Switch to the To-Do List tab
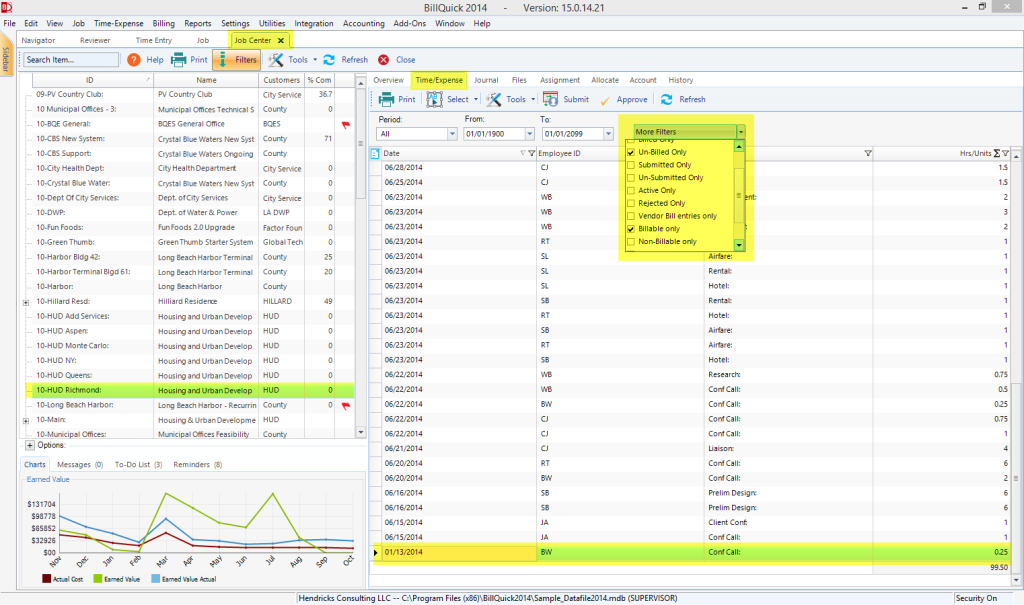The width and height of the screenshot is (1024, 605). [138, 465]
